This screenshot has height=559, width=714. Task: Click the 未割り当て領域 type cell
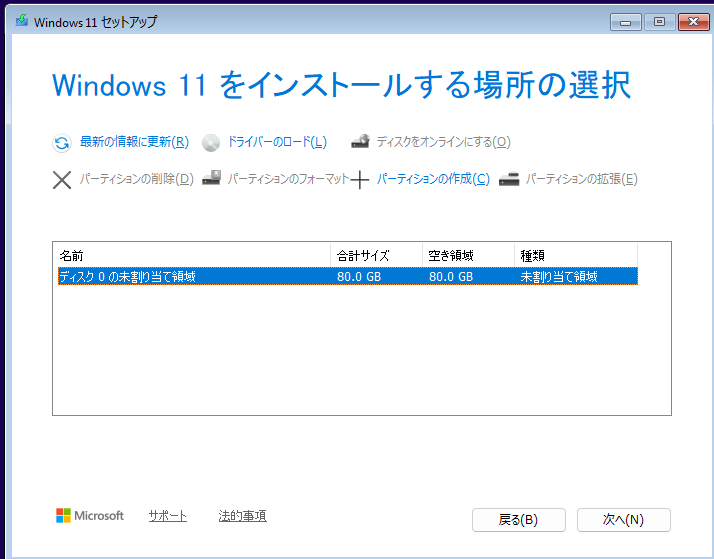point(559,277)
